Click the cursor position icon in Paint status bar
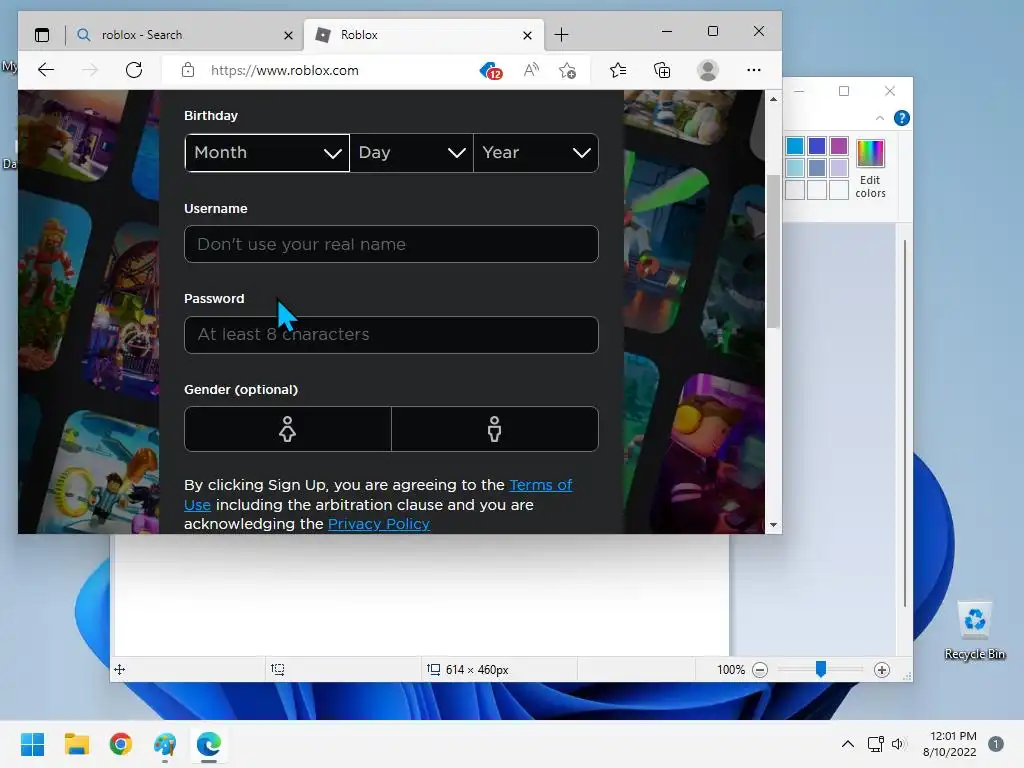Image resolution: width=1024 pixels, height=768 pixels. tap(120, 669)
